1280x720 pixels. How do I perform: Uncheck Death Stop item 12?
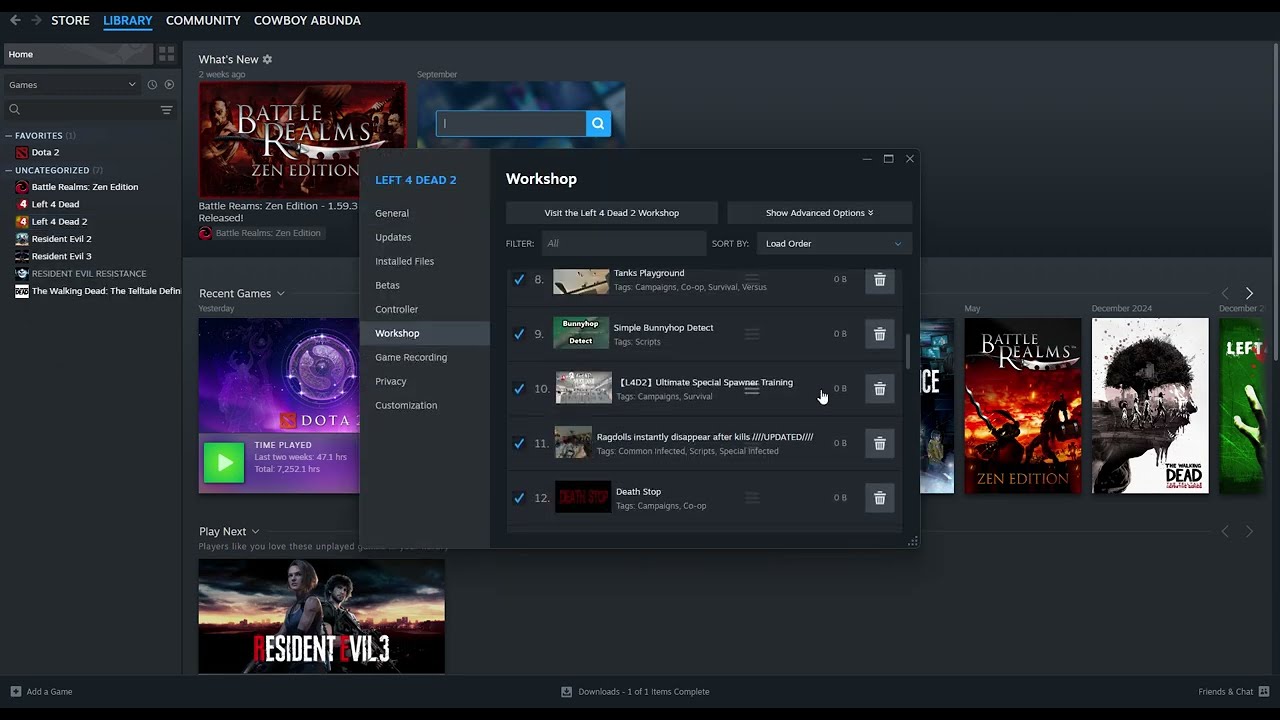tap(519, 498)
